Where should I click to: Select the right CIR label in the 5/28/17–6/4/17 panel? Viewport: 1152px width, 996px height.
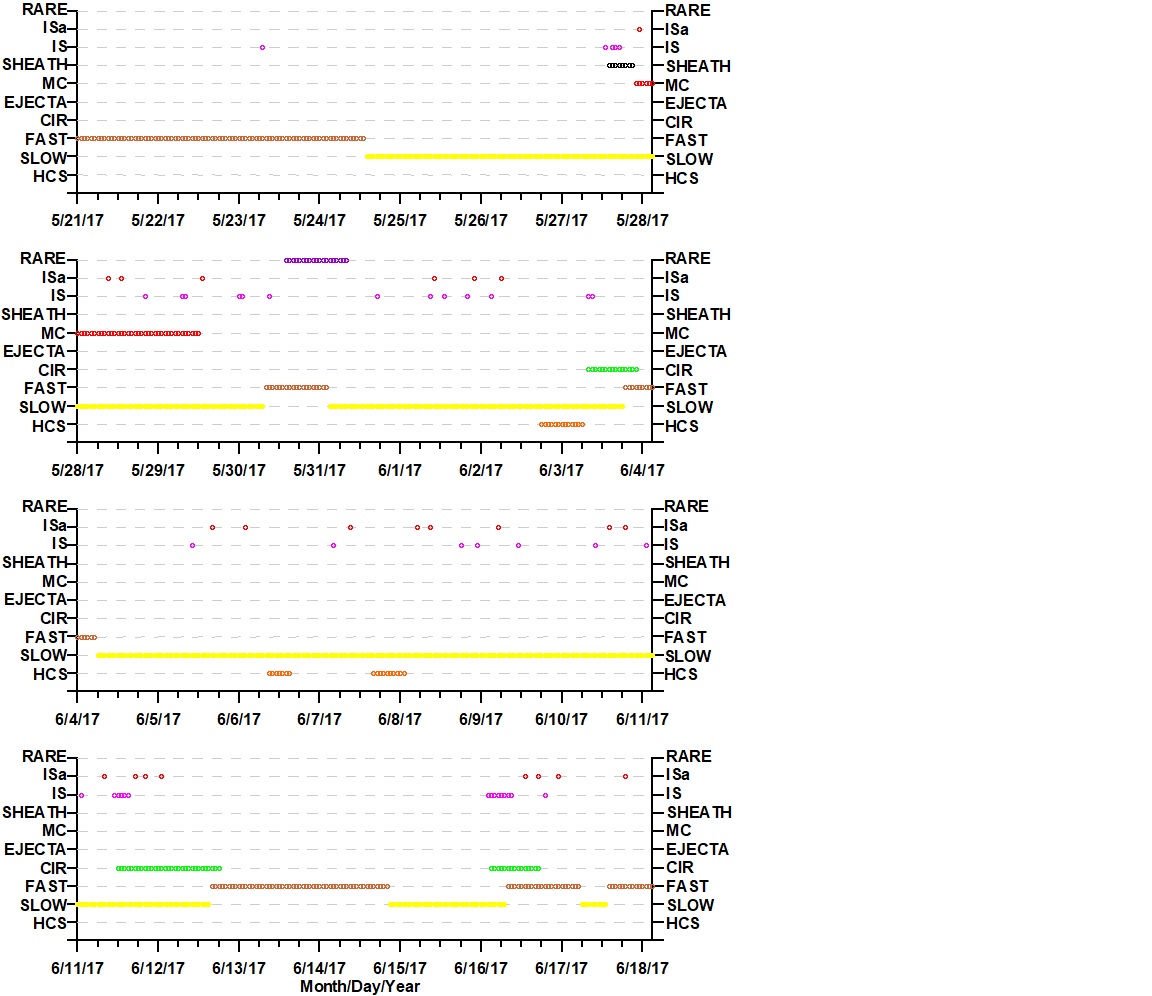pos(679,370)
